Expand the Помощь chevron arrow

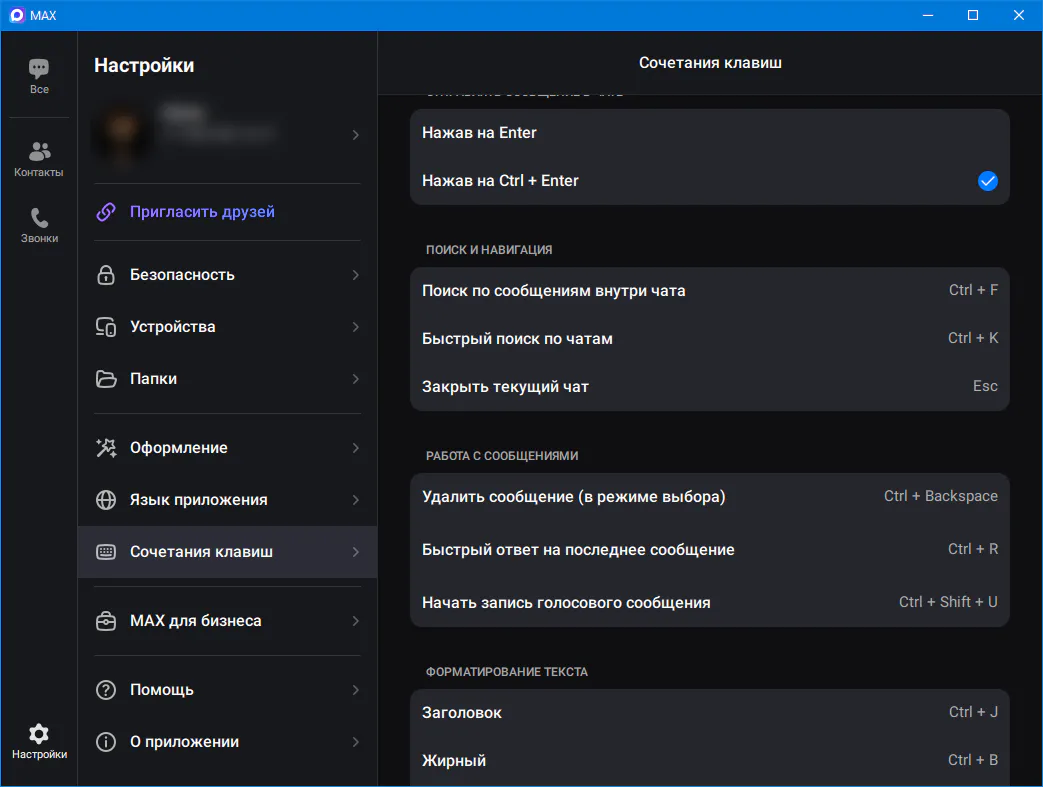[x=356, y=690]
